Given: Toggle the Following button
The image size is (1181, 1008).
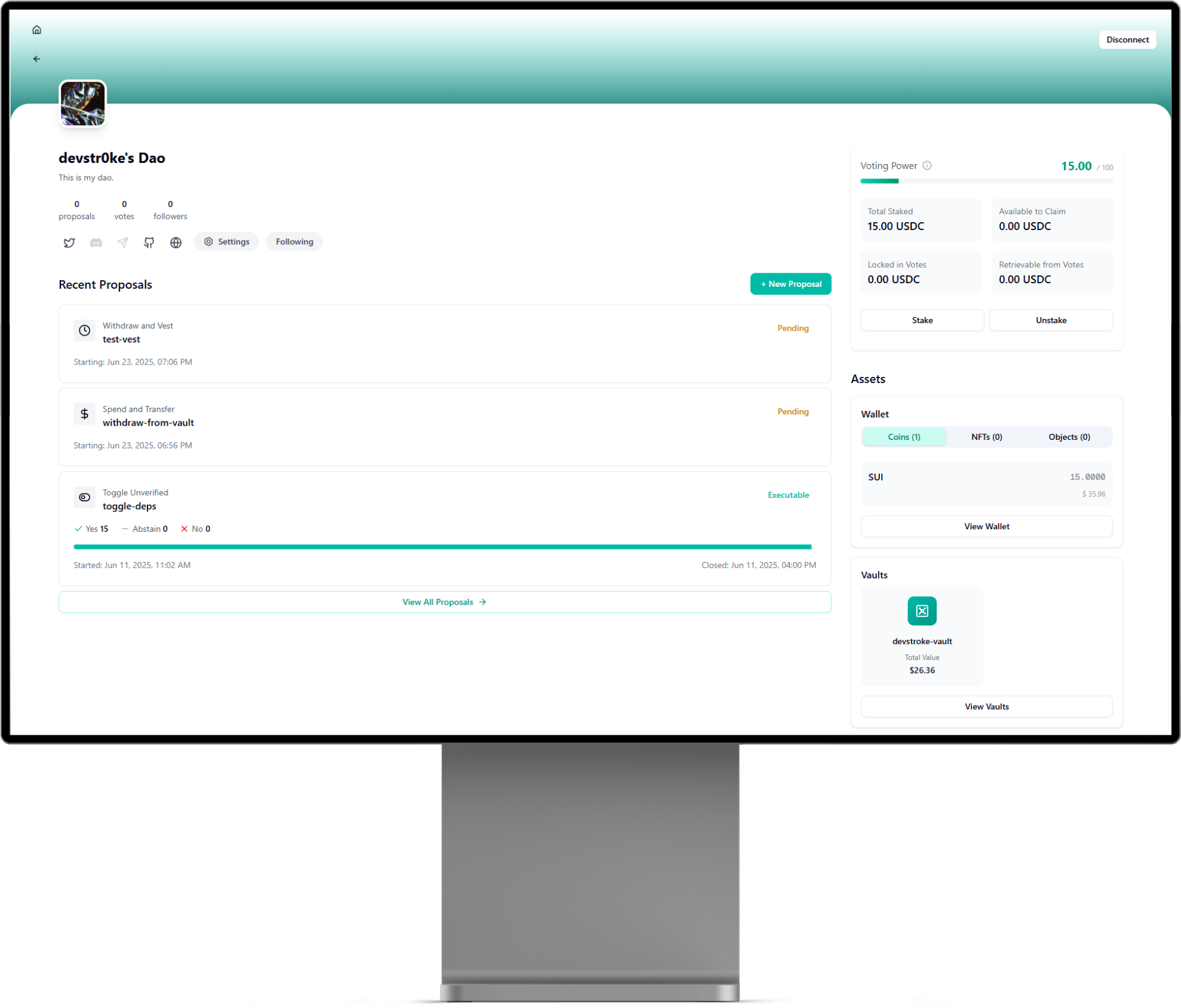Looking at the screenshot, I should [x=294, y=242].
